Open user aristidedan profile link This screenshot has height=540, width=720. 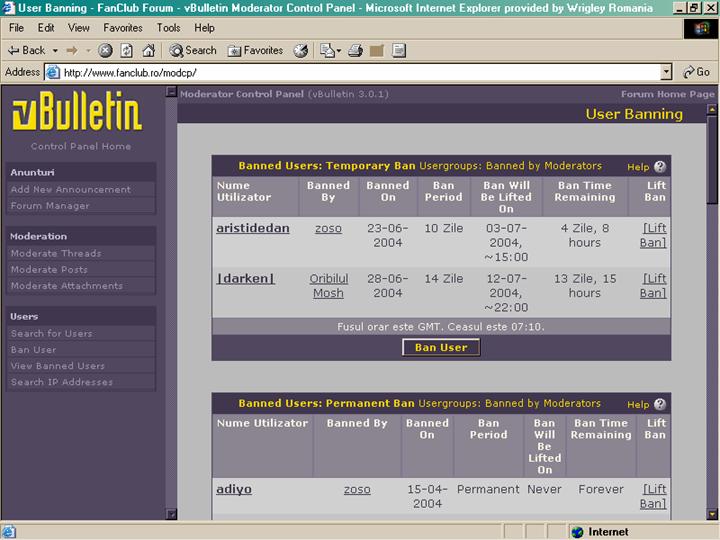tap(253, 228)
